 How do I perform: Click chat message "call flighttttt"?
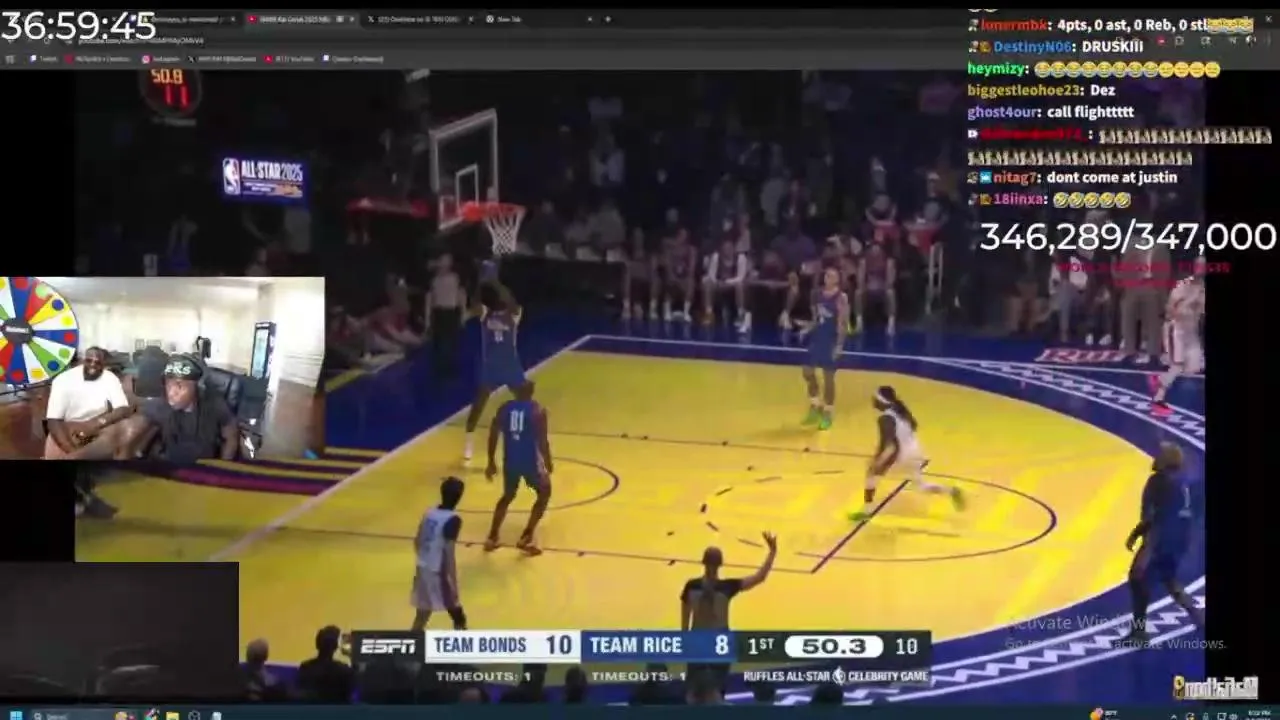tap(1090, 112)
